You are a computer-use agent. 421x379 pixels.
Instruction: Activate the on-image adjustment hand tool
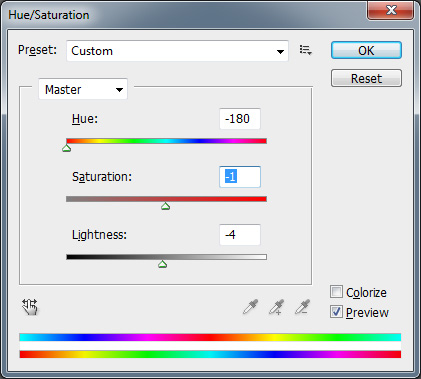tap(30, 307)
